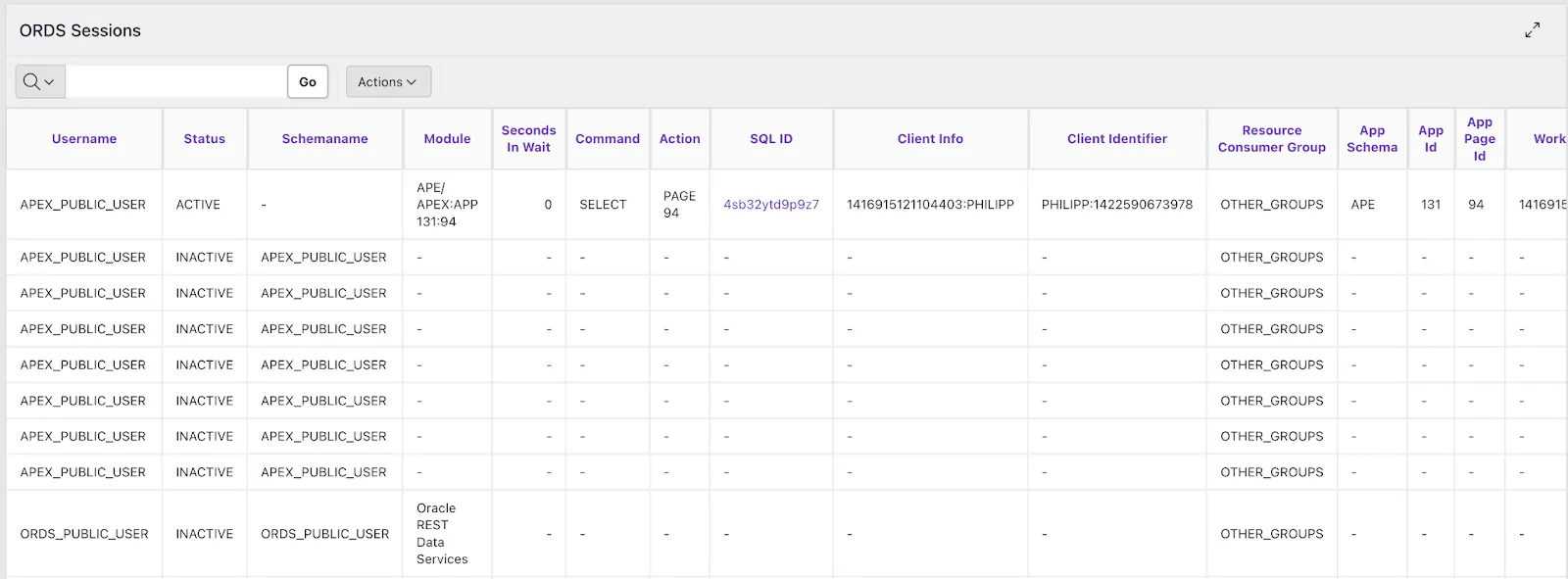Viewport: 1568px width, 579px height.
Task: Click the Command column header
Action: tap(607, 139)
